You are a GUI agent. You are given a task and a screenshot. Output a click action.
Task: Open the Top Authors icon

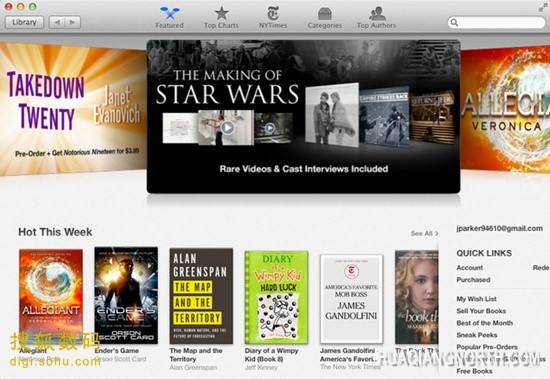click(x=377, y=14)
